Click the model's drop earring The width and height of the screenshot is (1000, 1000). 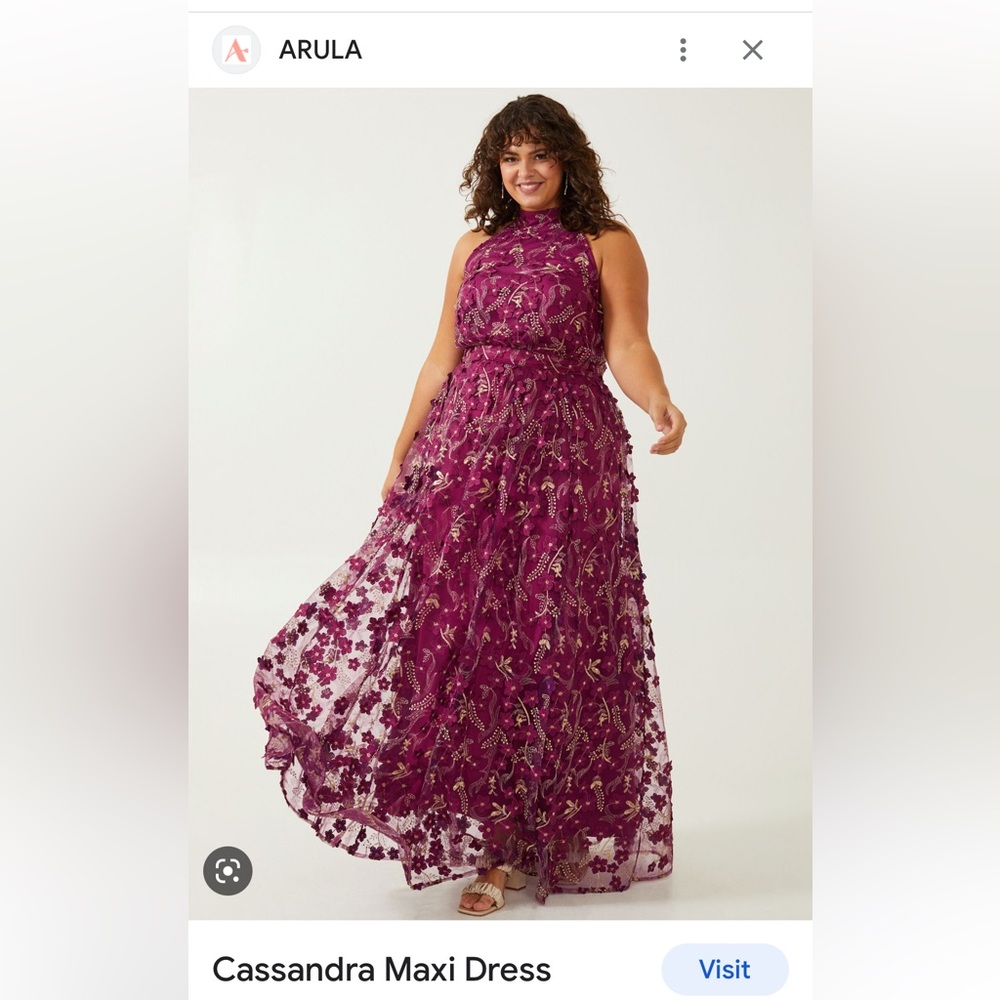pyautogui.click(x=566, y=186)
